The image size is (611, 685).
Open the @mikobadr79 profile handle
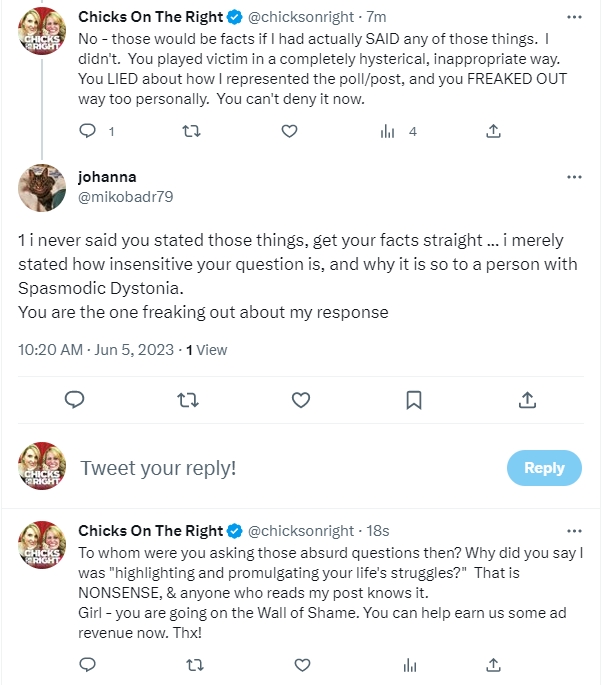pyautogui.click(x=125, y=197)
